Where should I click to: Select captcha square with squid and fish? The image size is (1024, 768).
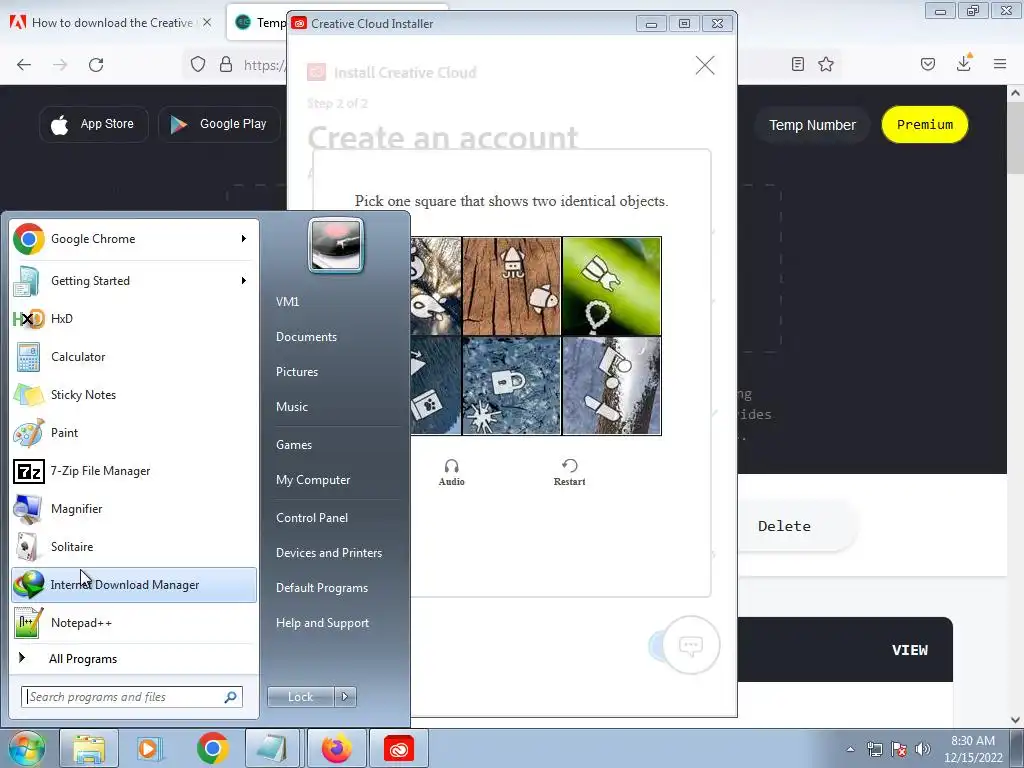[511, 286]
